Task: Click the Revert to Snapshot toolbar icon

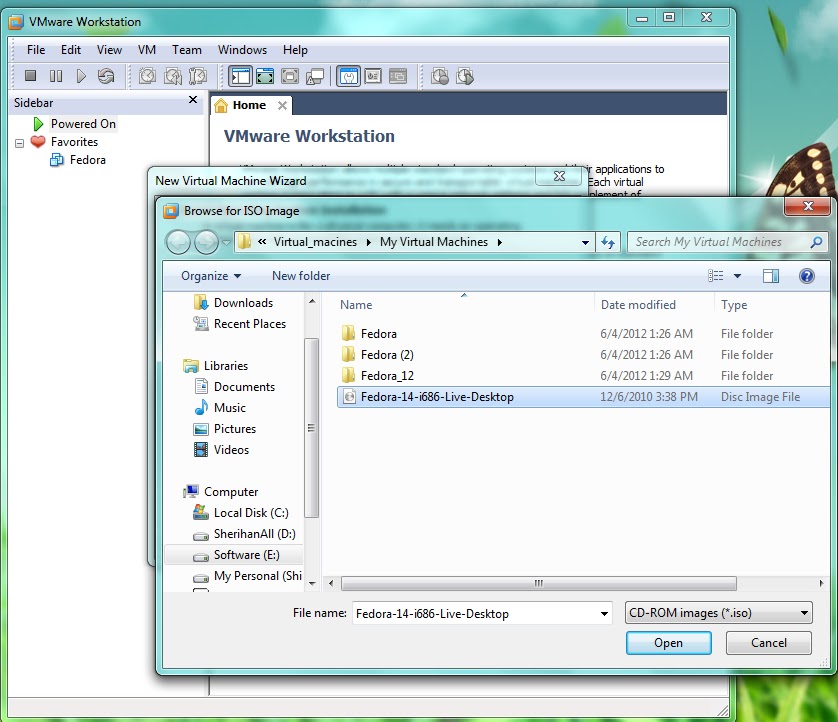Action: (173, 76)
